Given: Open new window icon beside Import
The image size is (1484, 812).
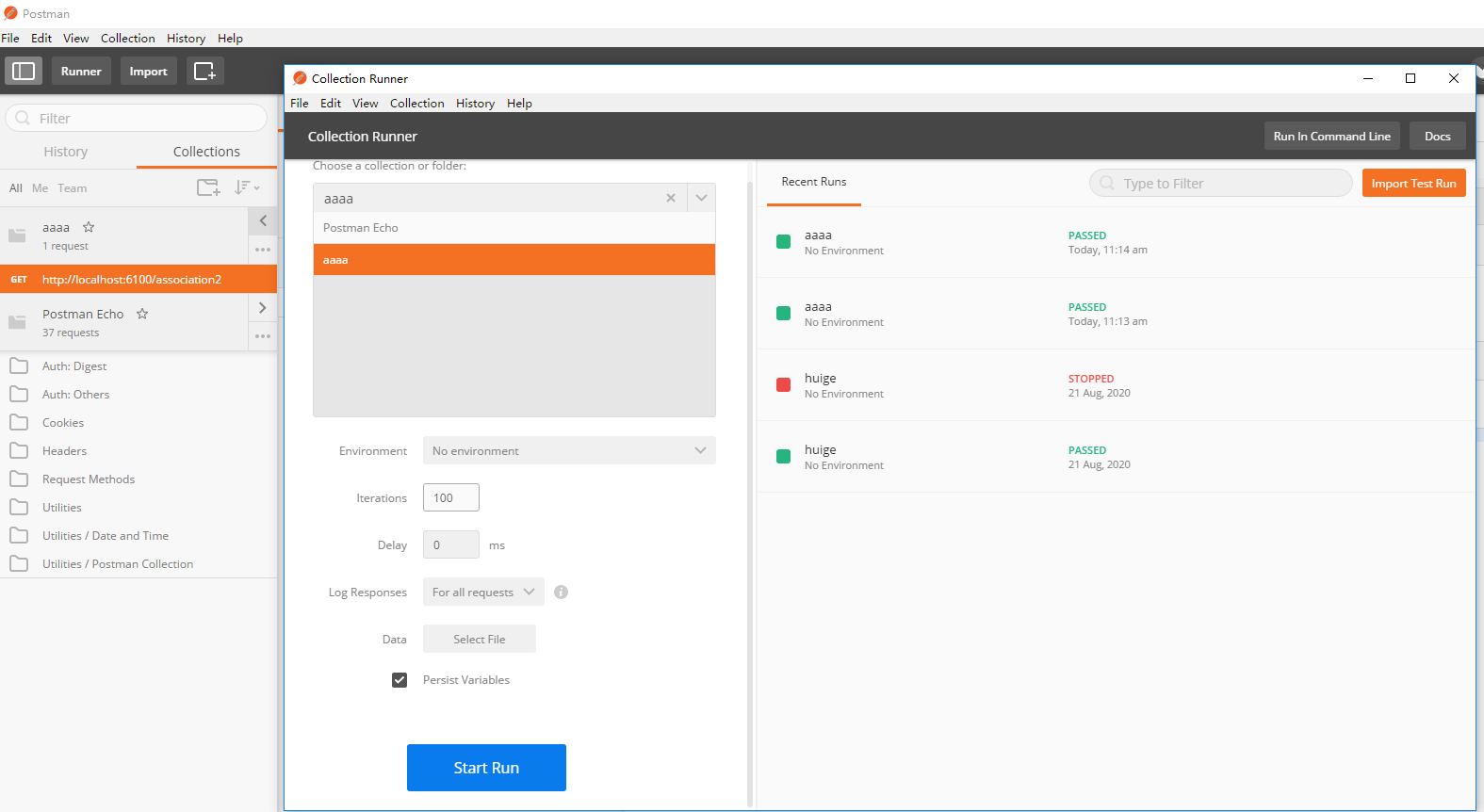Looking at the screenshot, I should [x=204, y=71].
